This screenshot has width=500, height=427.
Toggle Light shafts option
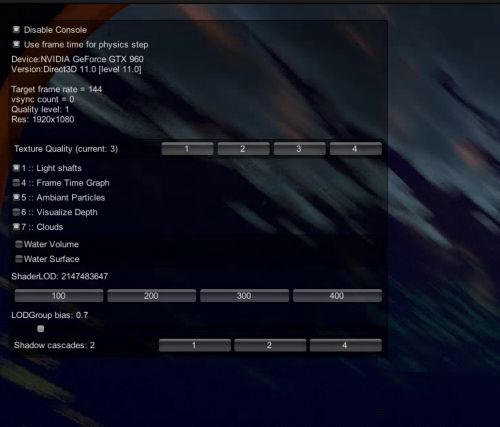(x=16, y=168)
